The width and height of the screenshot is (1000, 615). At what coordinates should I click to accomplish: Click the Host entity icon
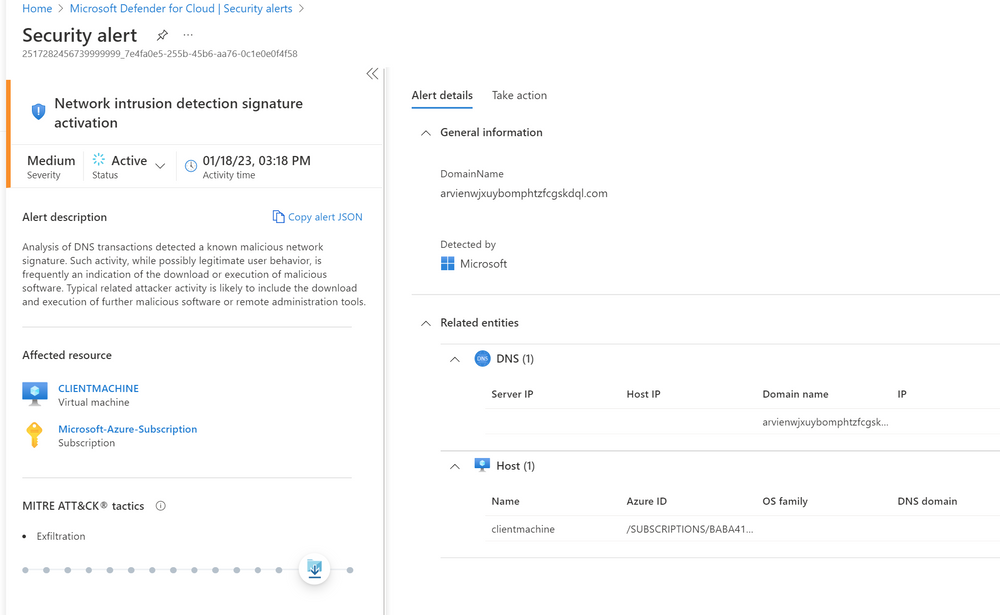pos(483,465)
